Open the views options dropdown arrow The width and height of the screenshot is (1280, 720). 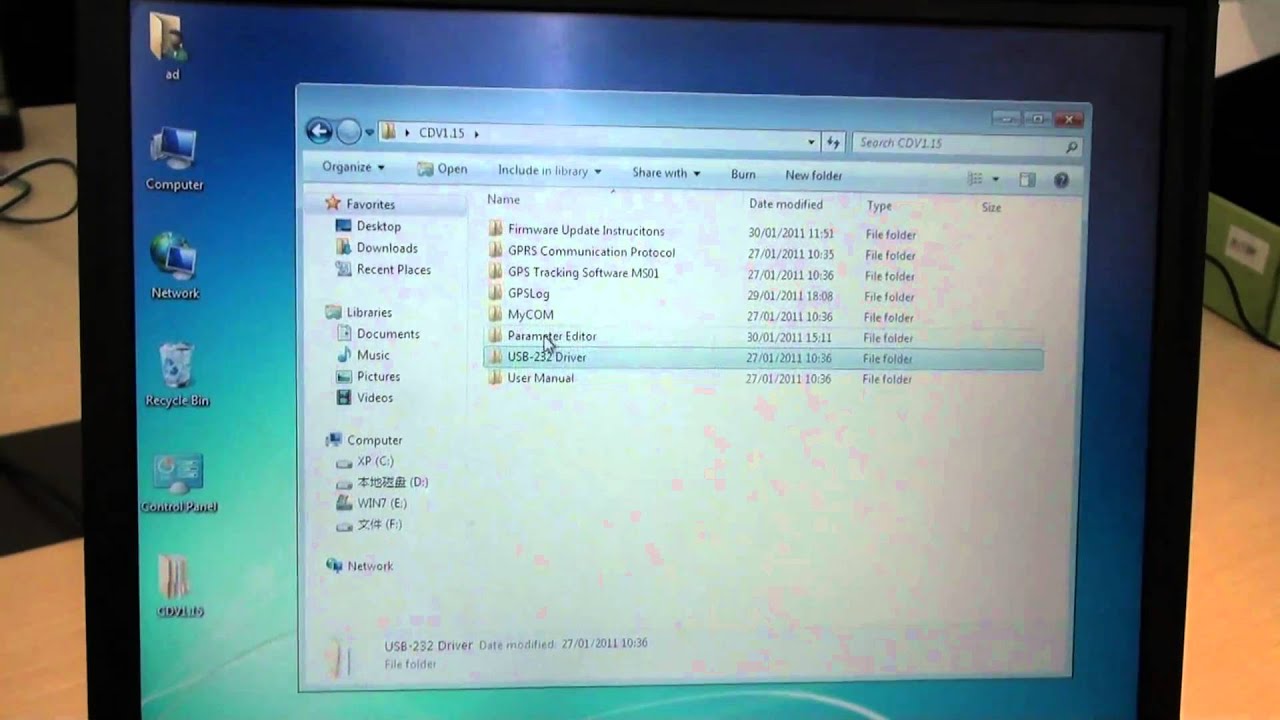(x=995, y=180)
